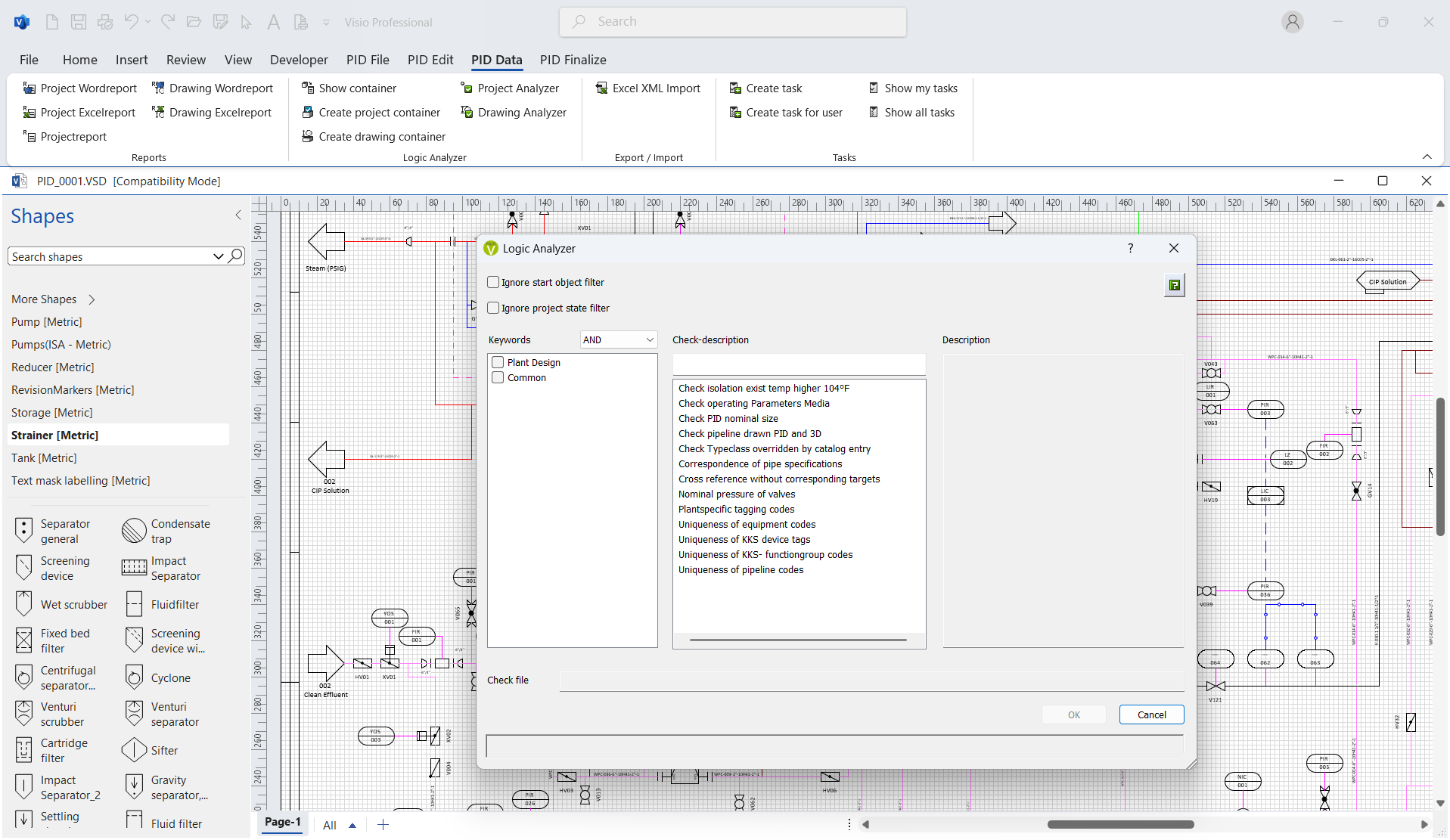The width and height of the screenshot is (1450, 840).
Task: Select the Fluidfilter shape
Action: pyautogui.click(x=162, y=604)
